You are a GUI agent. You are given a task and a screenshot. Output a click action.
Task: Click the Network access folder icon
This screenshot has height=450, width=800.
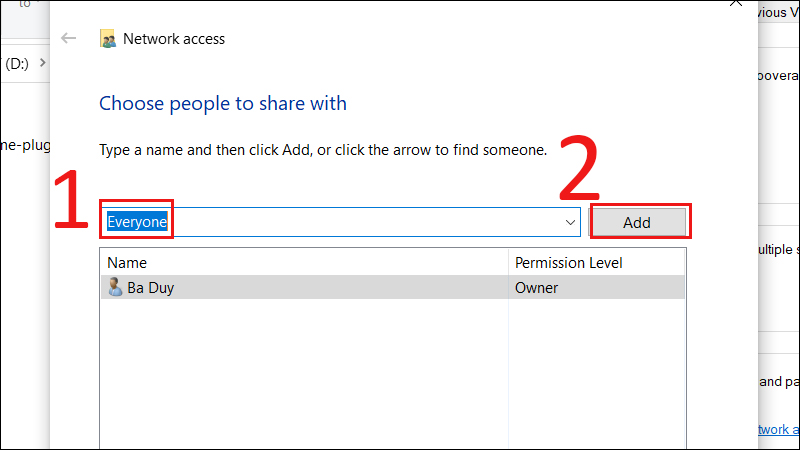coord(108,39)
